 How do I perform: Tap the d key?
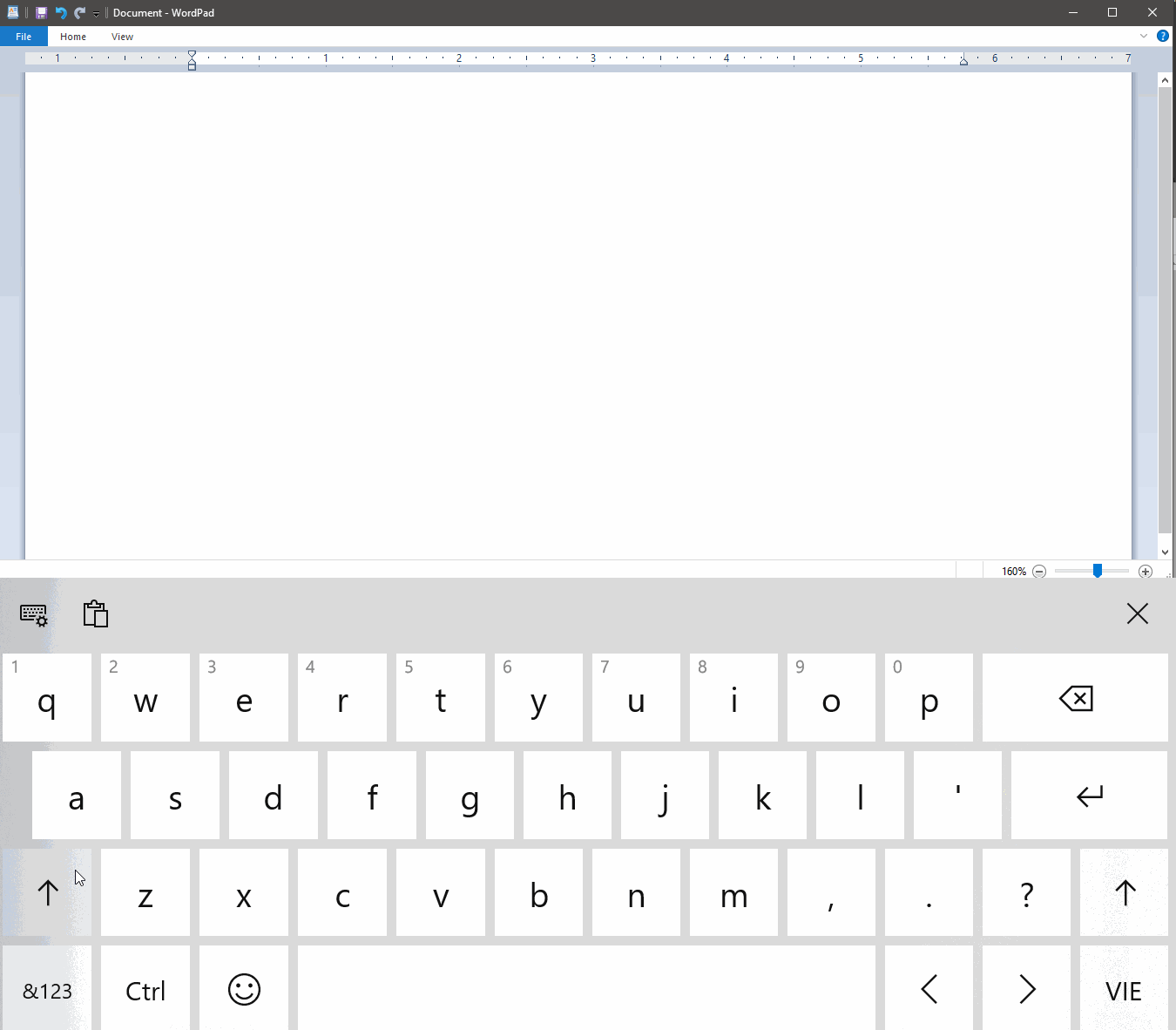[x=274, y=796]
